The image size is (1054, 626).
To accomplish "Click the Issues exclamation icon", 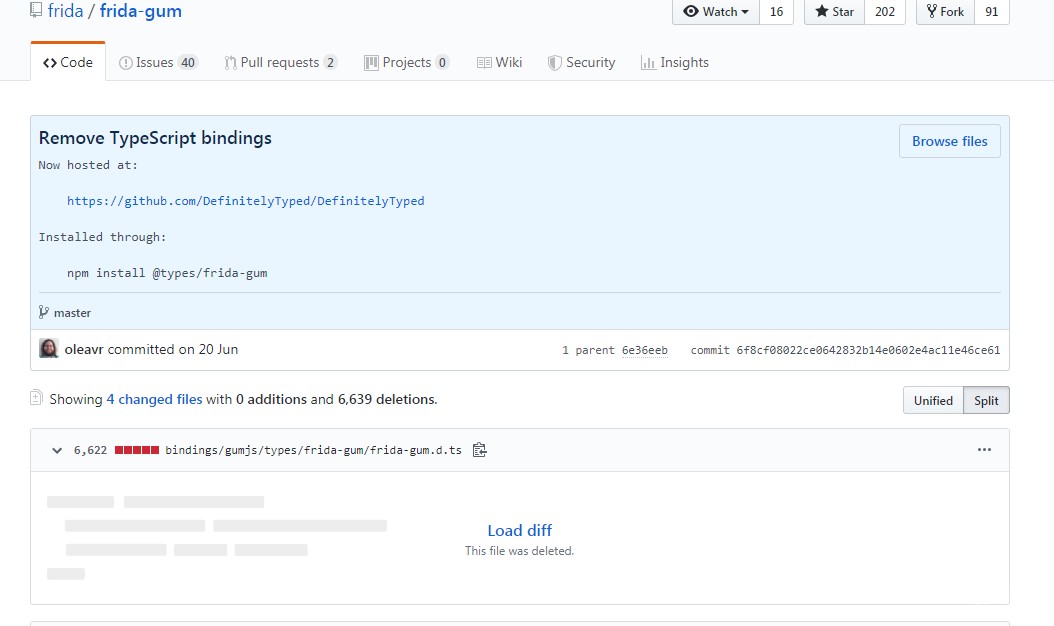I will [x=126, y=63].
